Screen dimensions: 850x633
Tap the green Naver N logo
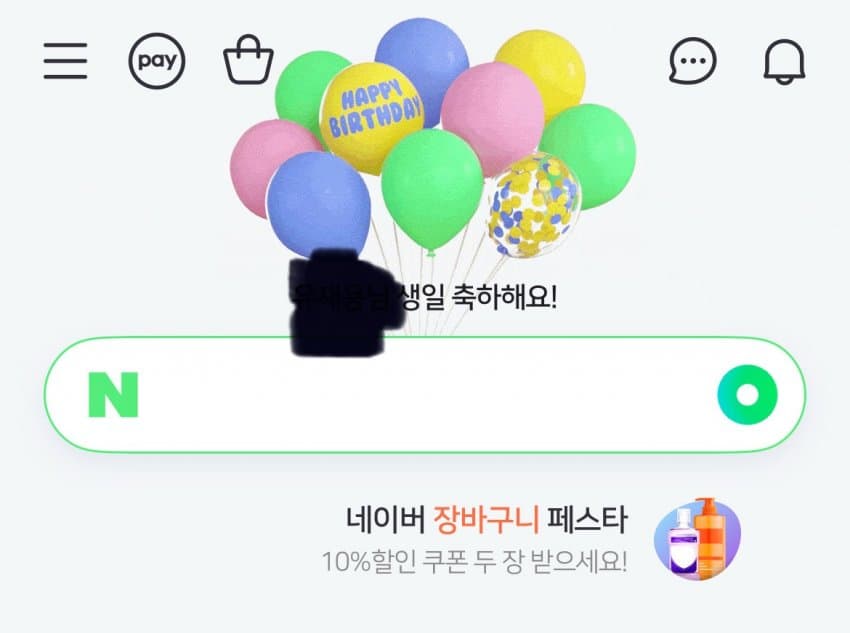pyautogui.click(x=113, y=395)
